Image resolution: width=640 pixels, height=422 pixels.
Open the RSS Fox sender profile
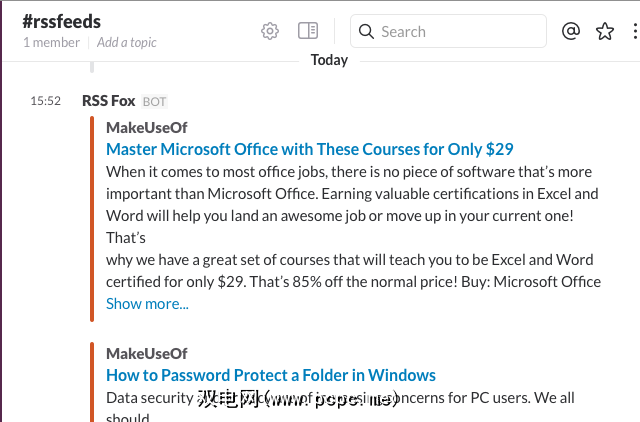pos(109,101)
